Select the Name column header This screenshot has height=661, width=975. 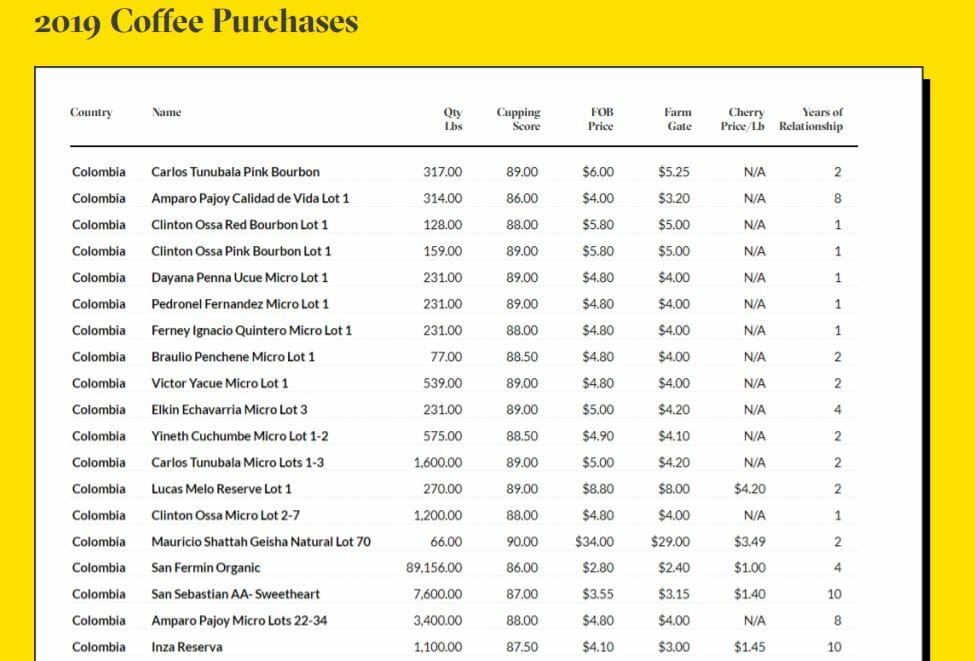pyautogui.click(x=166, y=113)
